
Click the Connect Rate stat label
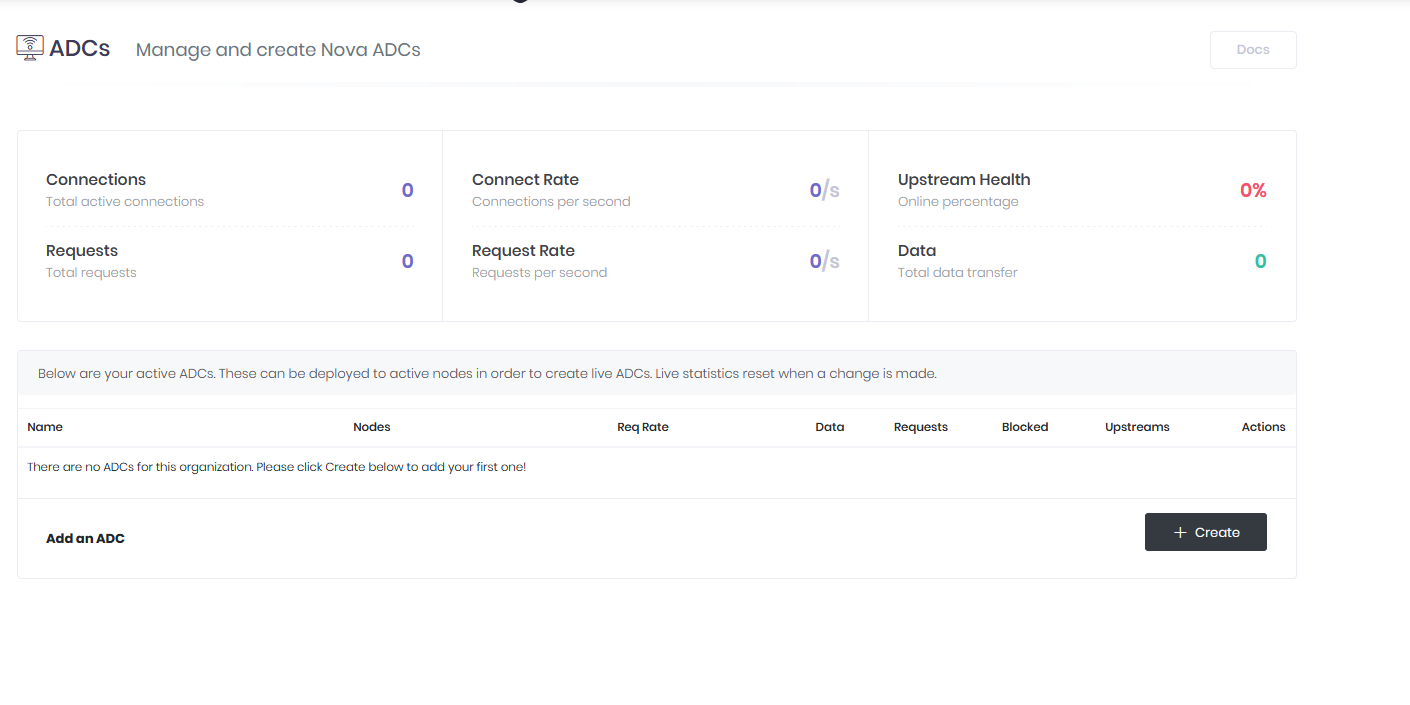click(525, 180)
